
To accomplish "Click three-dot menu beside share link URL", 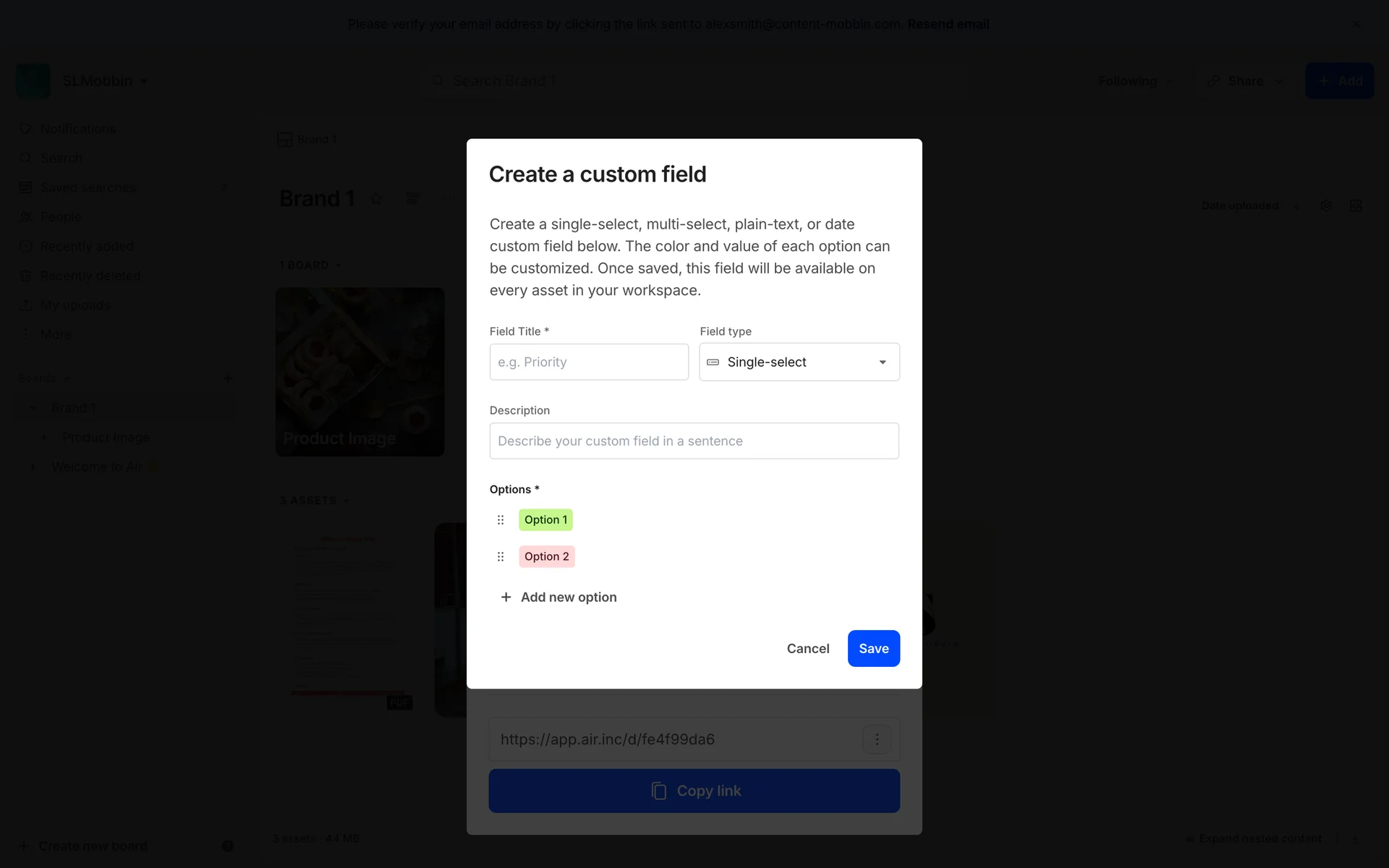I will [x=877, y=739].
